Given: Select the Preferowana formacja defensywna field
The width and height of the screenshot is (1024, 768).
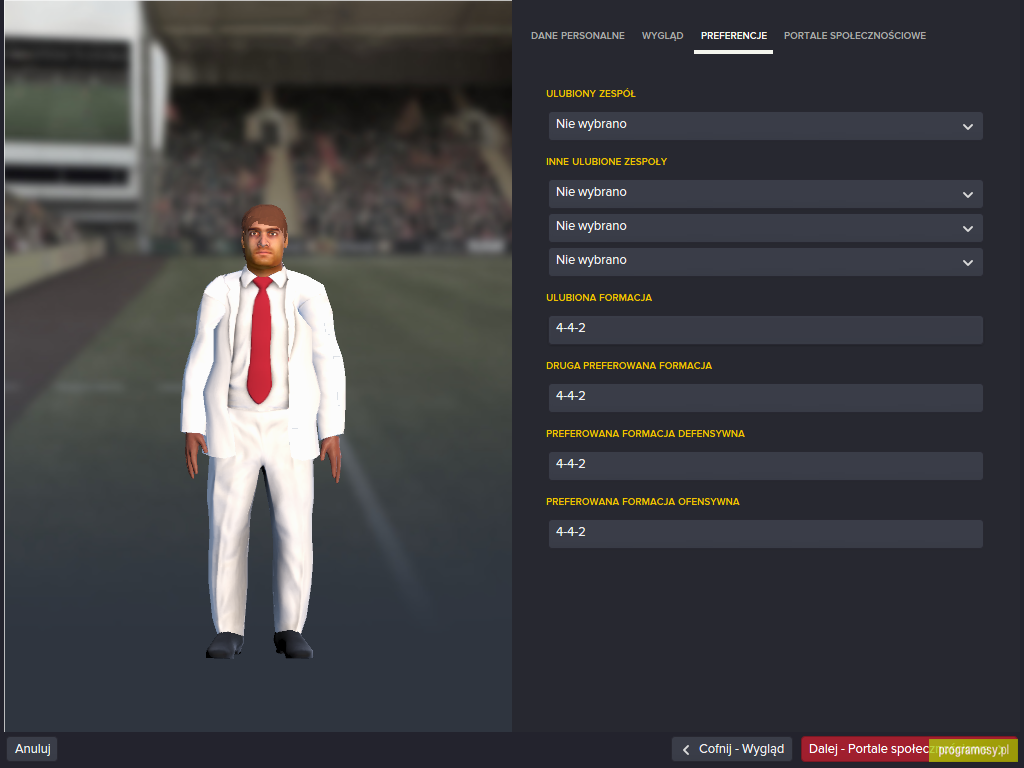Looking at the screenshot, I should point(765,466).
